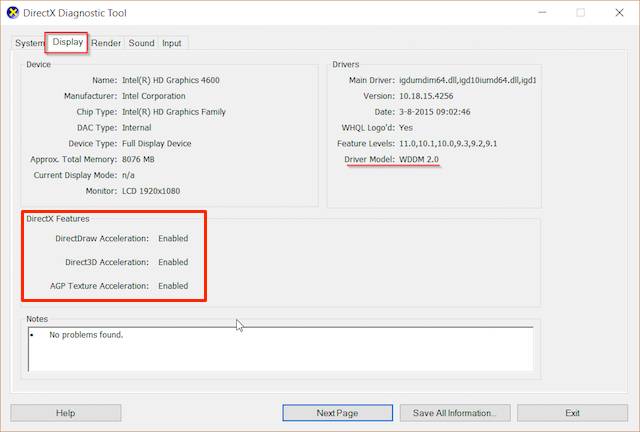The height and width of the screenshot is (432, 640).
Task: Click driver date '3-8-2015 09:02:46'
Action: coord(435,112)
